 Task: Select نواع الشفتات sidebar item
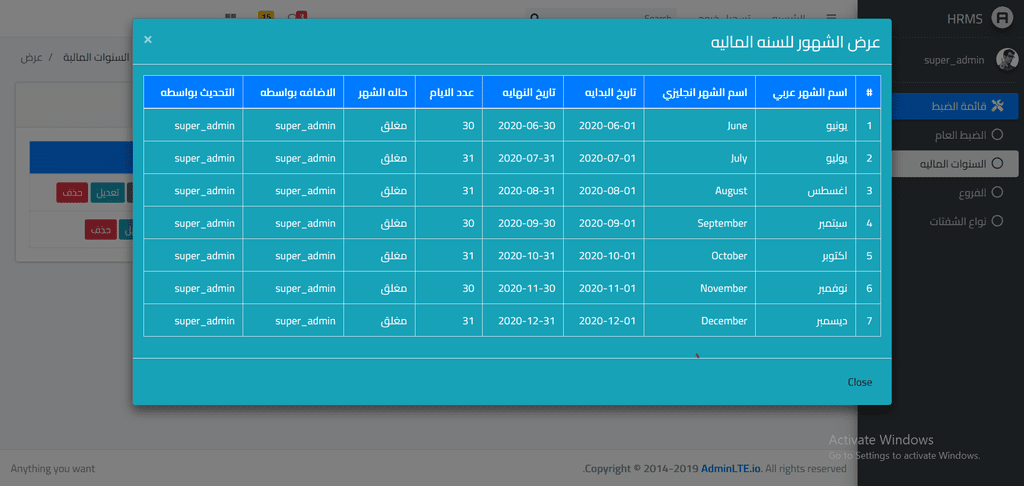(x=956, y=221)
